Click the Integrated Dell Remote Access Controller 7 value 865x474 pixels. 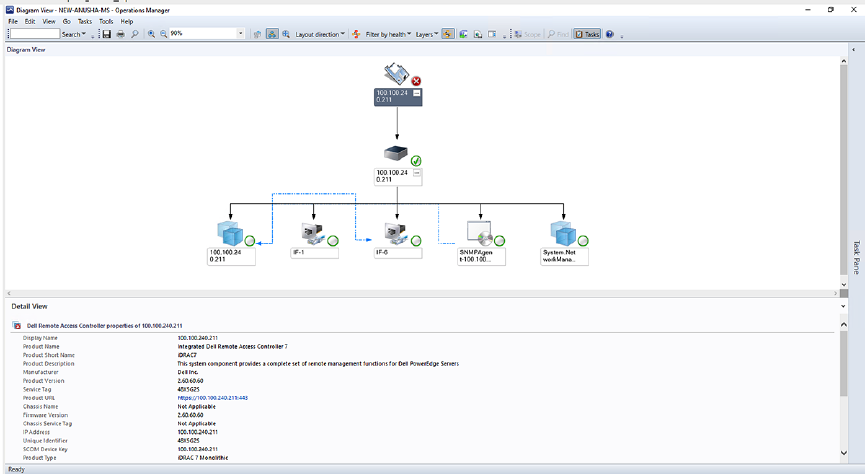(x=232, y=347)
